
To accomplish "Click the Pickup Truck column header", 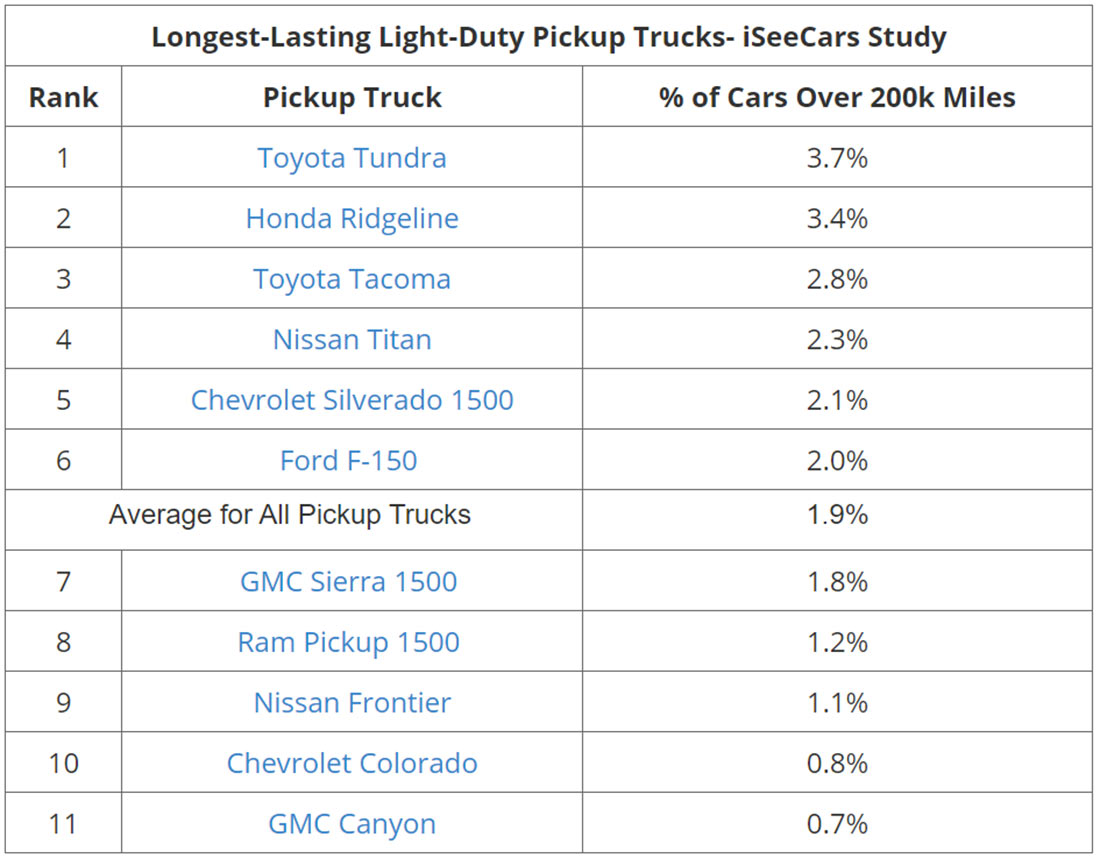I will point(352,97).
